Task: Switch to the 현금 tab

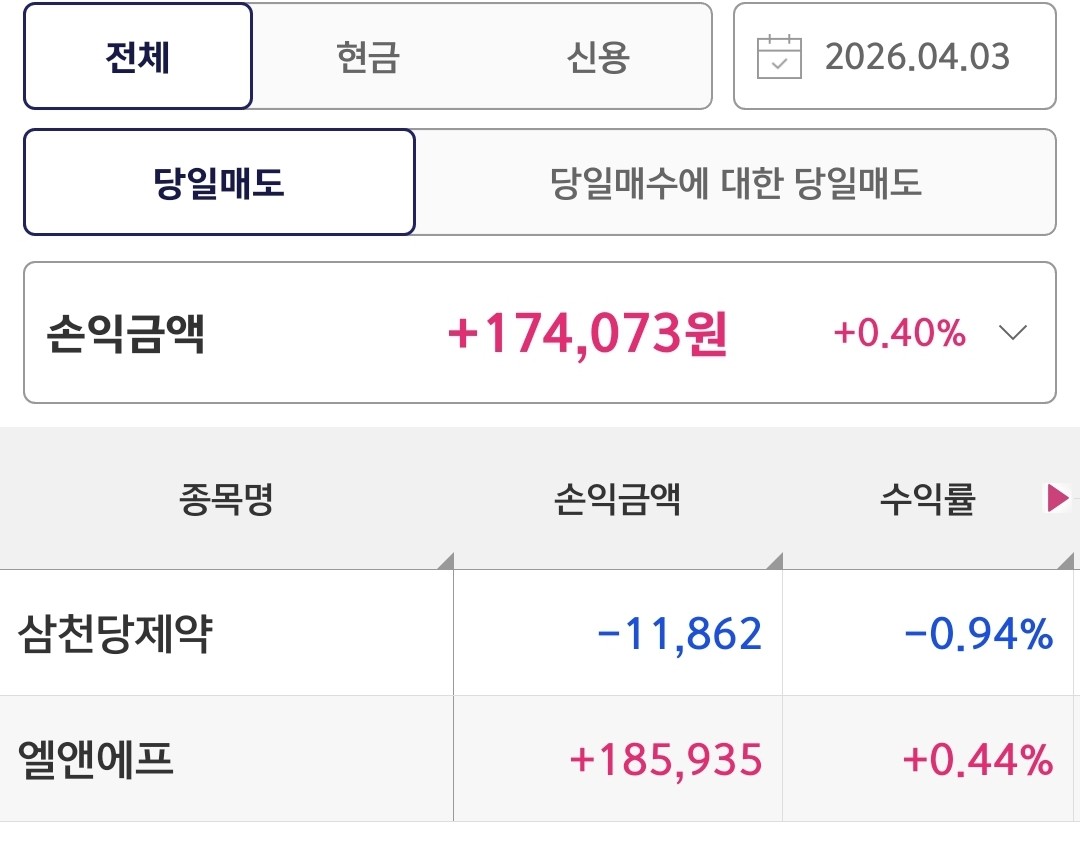Action: click(367, 57)
